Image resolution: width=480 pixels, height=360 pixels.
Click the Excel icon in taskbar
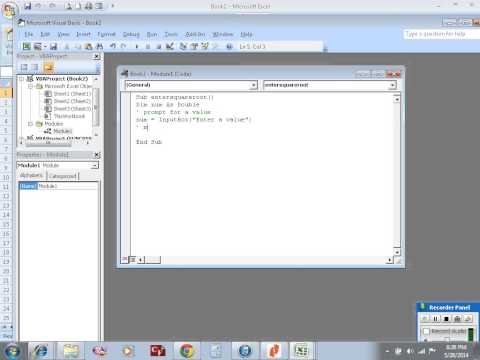(302, 351)
